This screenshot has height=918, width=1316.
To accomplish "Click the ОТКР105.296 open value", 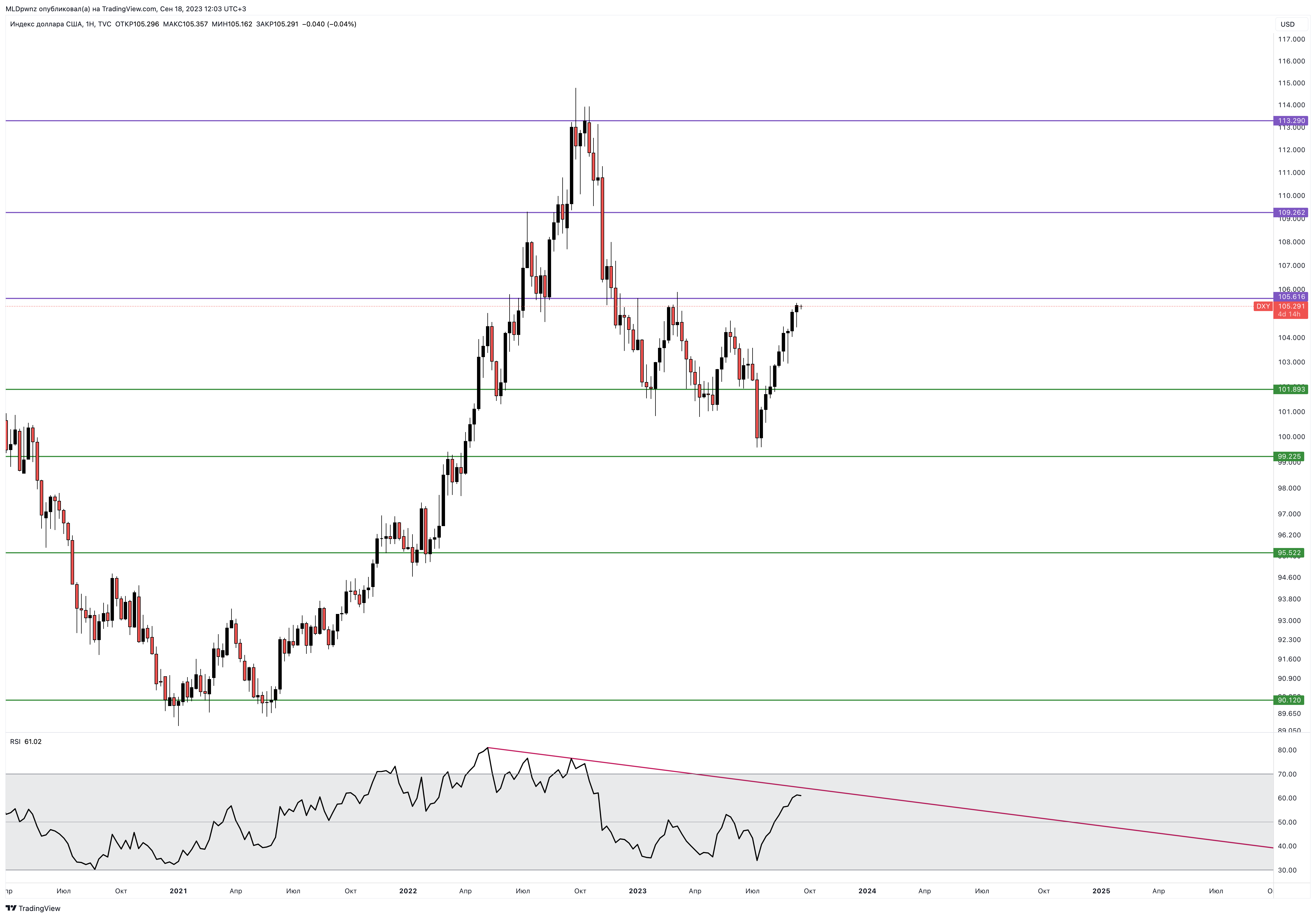I will tap(137, 24).
